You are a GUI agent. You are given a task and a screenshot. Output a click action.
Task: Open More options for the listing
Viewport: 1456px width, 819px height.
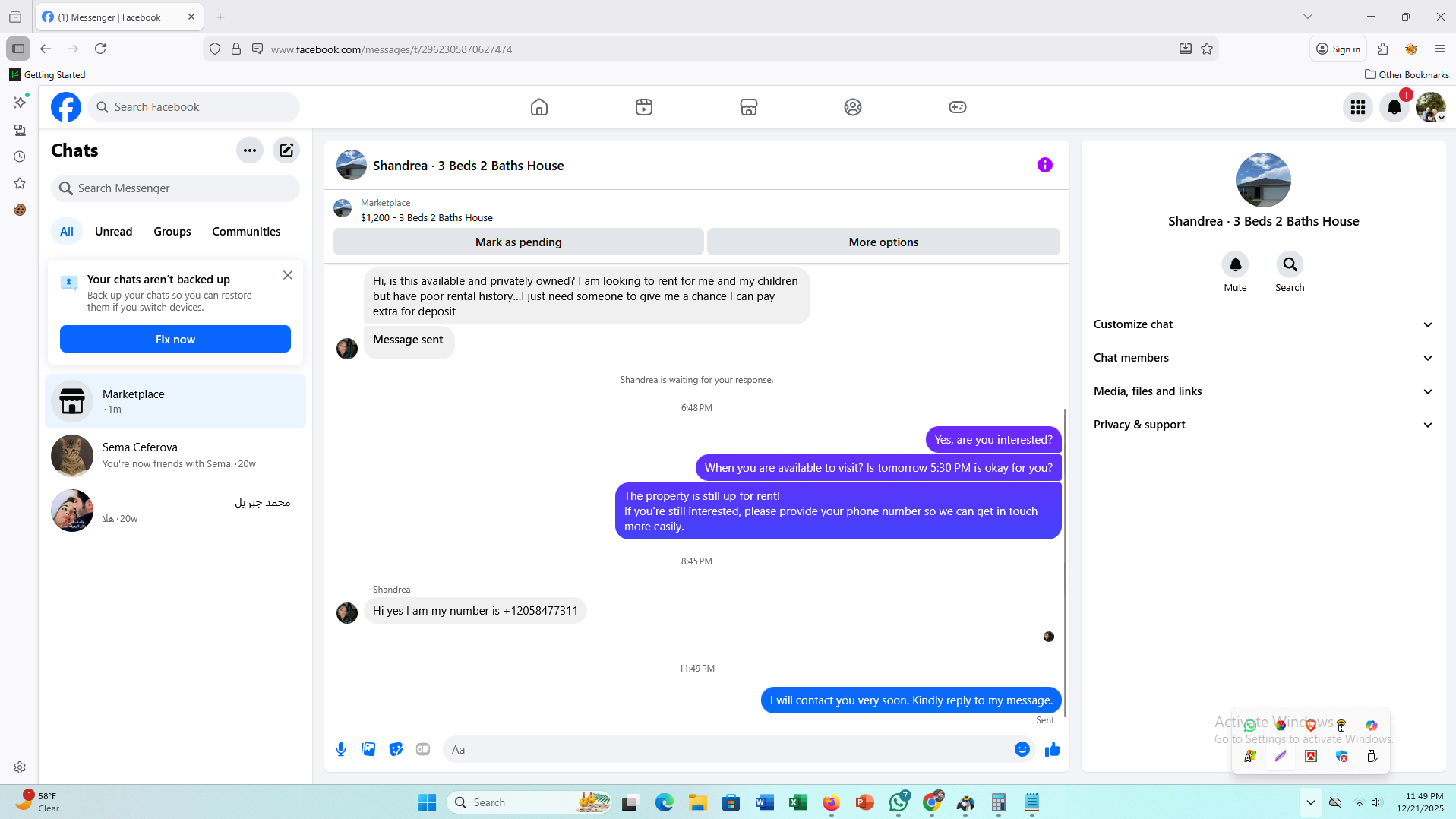point(884,242)
